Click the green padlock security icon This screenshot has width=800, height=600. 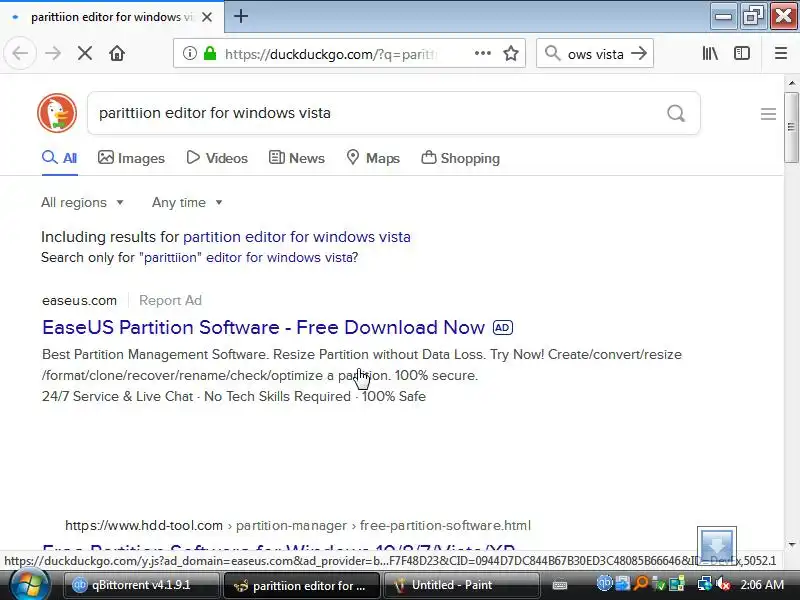click(x=210, y=53)
